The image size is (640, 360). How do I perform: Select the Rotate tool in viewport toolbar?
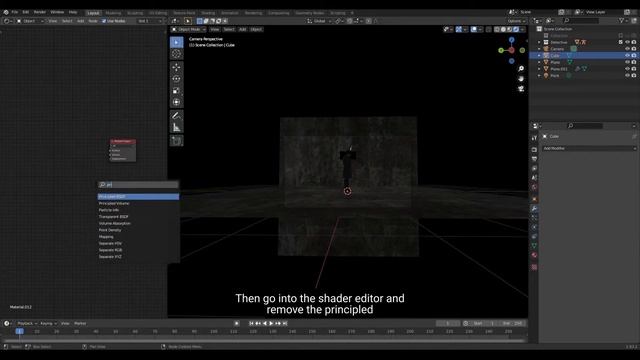176,79
